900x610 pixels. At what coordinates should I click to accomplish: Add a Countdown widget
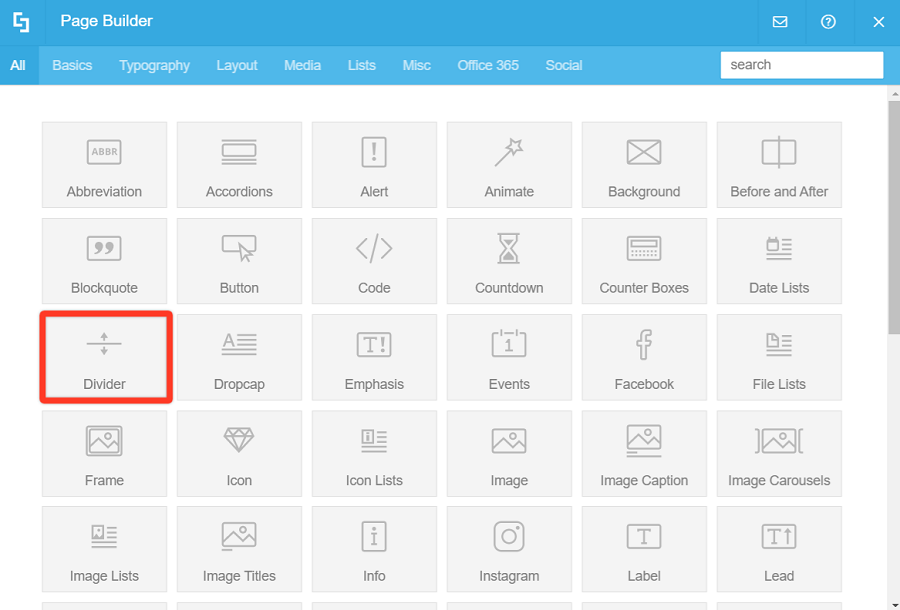point(509,261)
